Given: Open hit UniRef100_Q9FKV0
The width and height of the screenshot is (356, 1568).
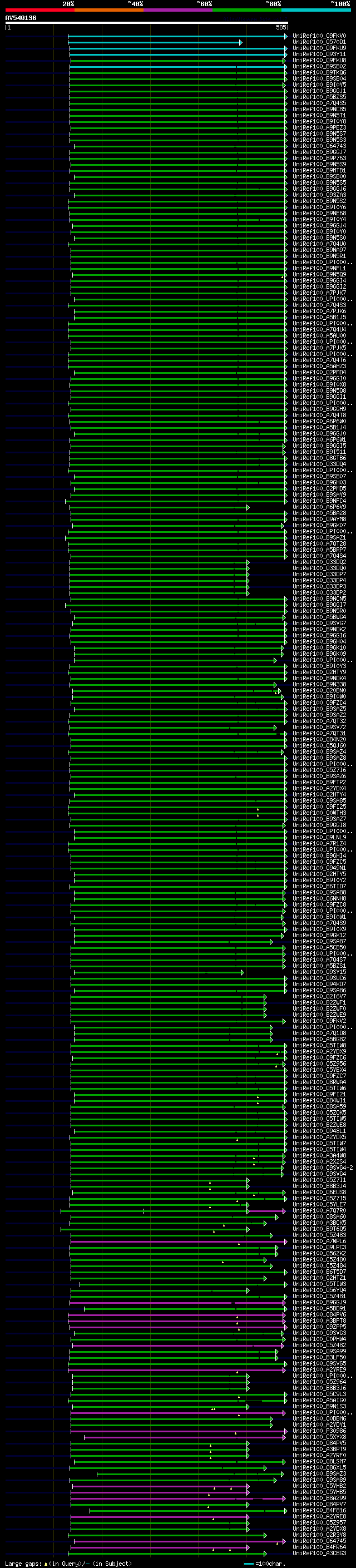Looking at the screenshot, I should pyautogui.click(x=319, y=36).
